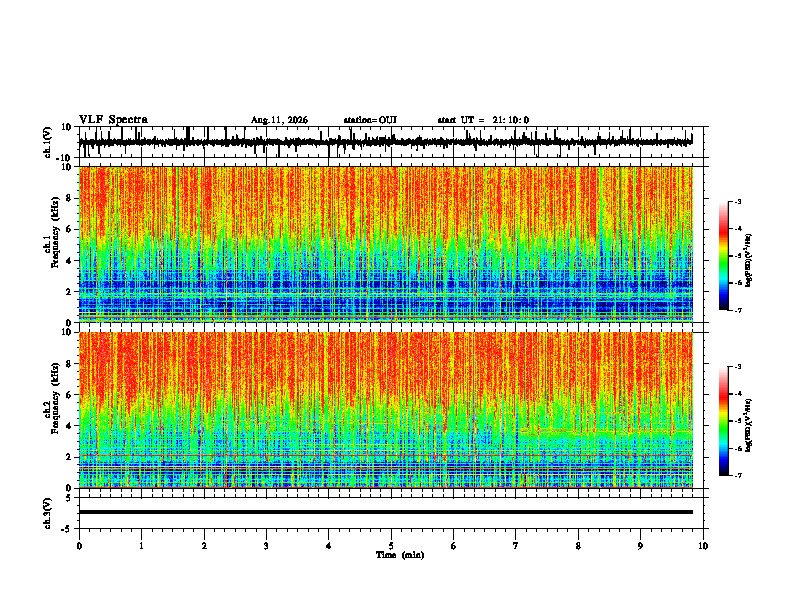Click the "Time (min)" axis label

(x=400, y=555)
